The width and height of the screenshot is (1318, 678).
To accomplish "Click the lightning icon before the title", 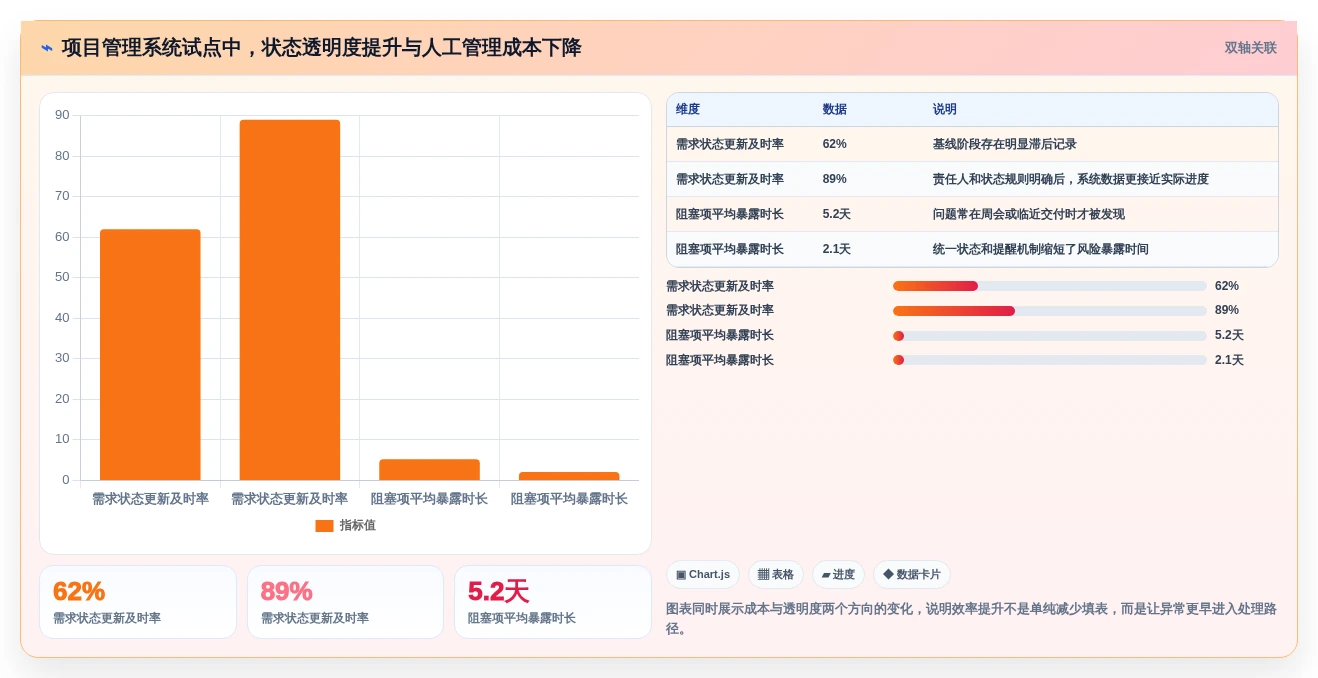I will (47, 48).
